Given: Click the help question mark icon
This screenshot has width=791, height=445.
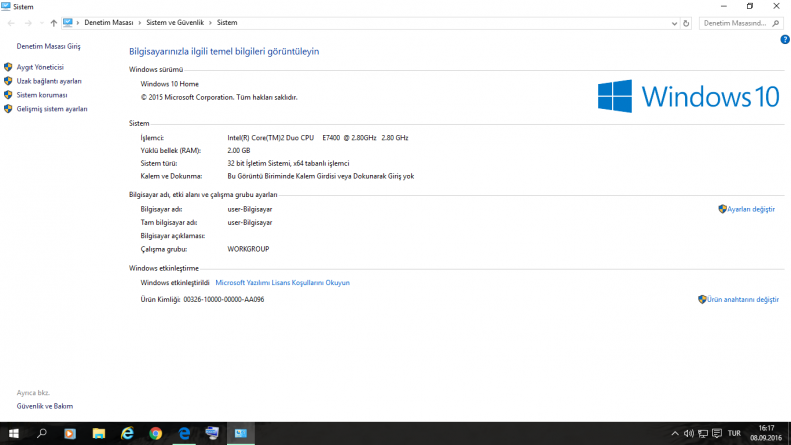Looking at the screenshot, I should (785, 39).
